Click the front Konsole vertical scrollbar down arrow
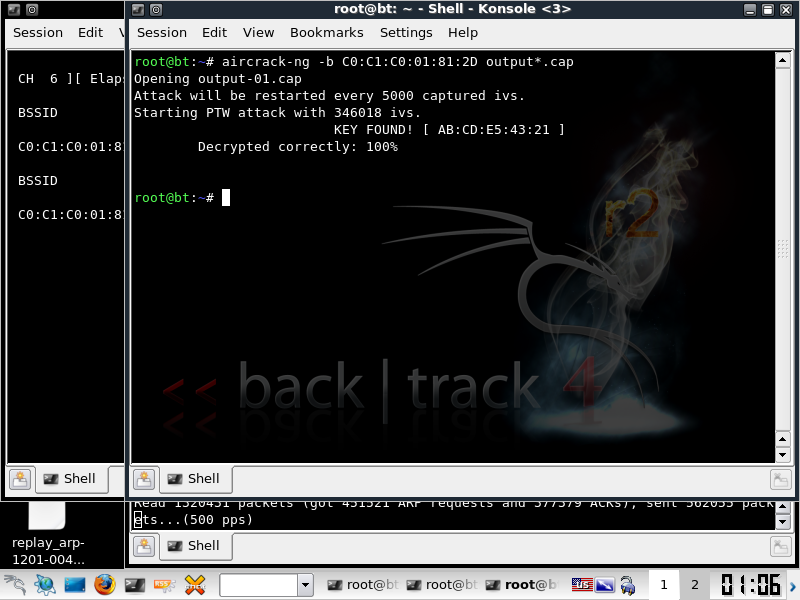 (x=784, y=454)
